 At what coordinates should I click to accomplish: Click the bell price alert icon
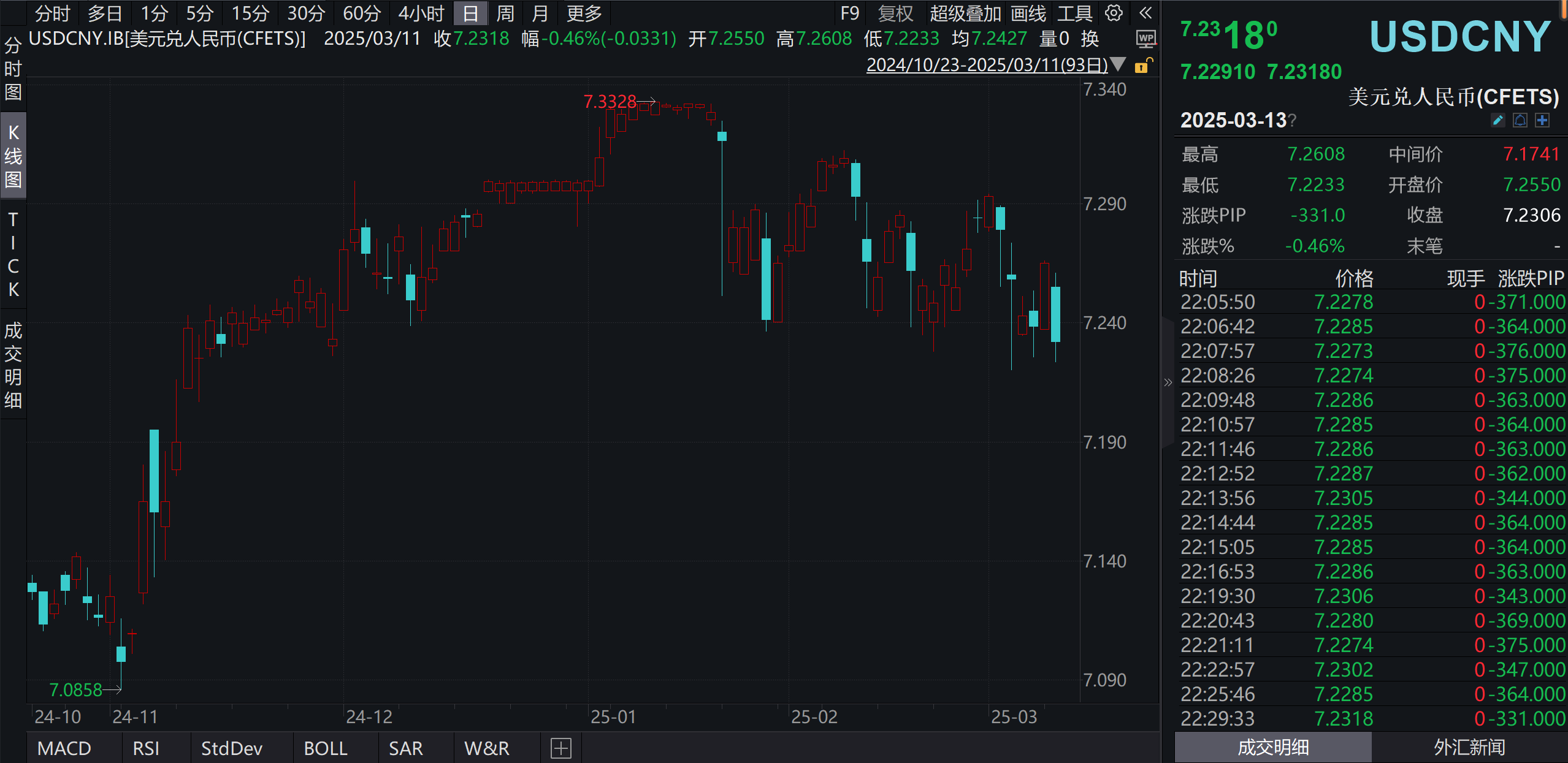tap(1520, 120)
